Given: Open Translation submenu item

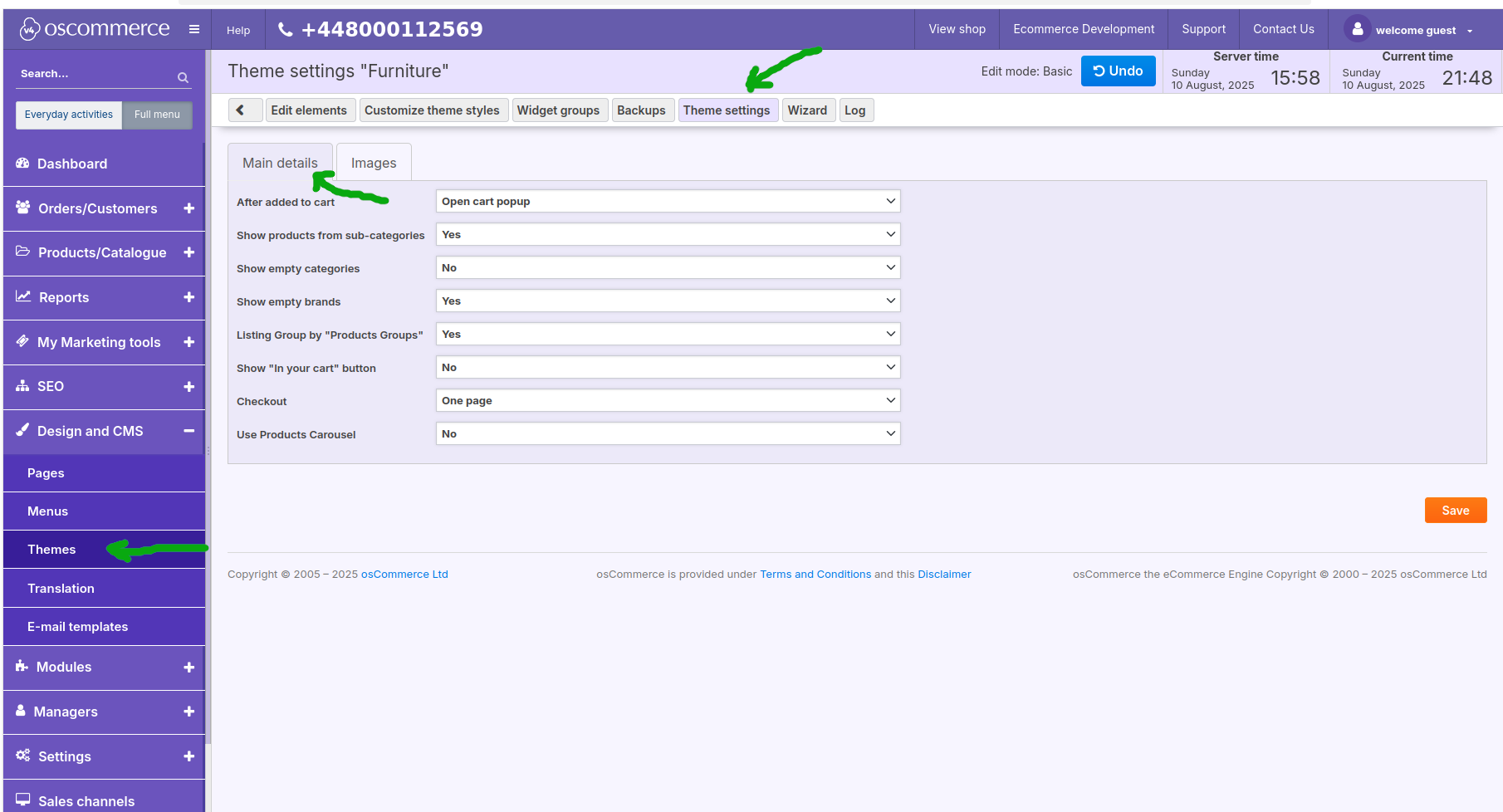Looking at the screenshot, I should tap(104, 588).
